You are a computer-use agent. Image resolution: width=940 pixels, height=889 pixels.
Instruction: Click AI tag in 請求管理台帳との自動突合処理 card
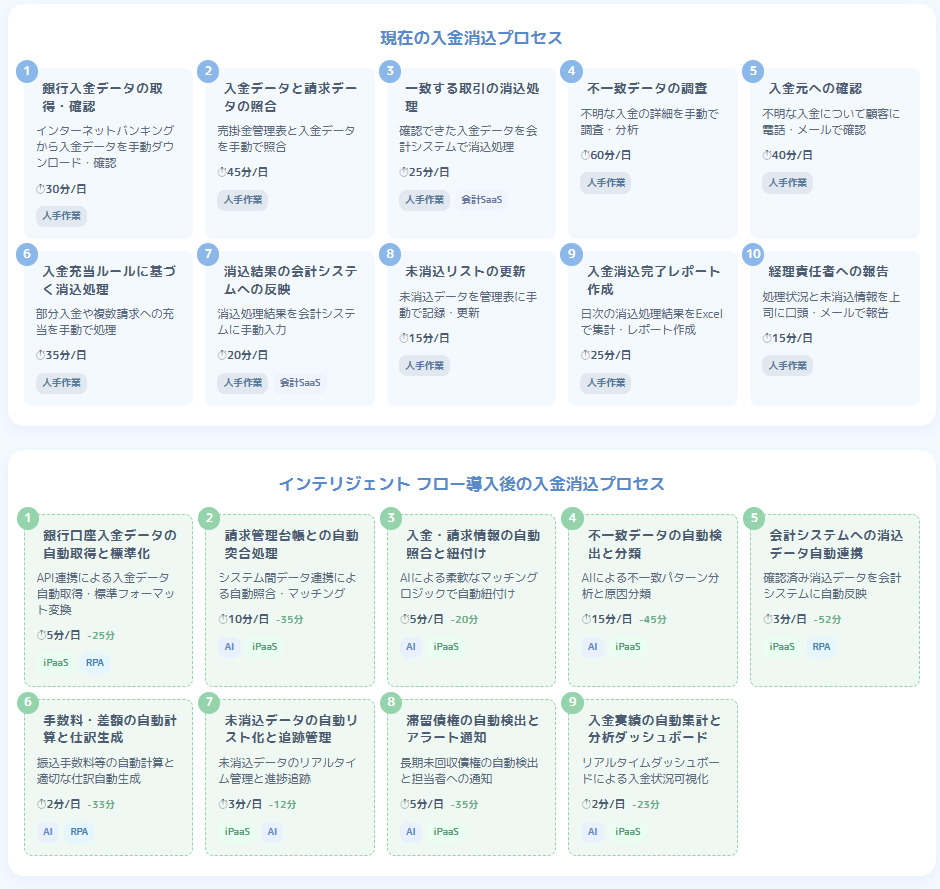click(x=229, y=646)
